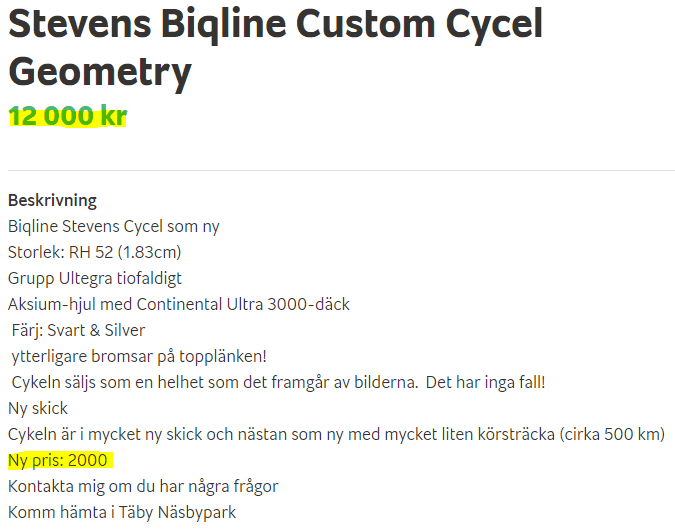Click the line "ytterligare bromsar på topplänken!"
The image size is (675, 531).
[140, 356]
